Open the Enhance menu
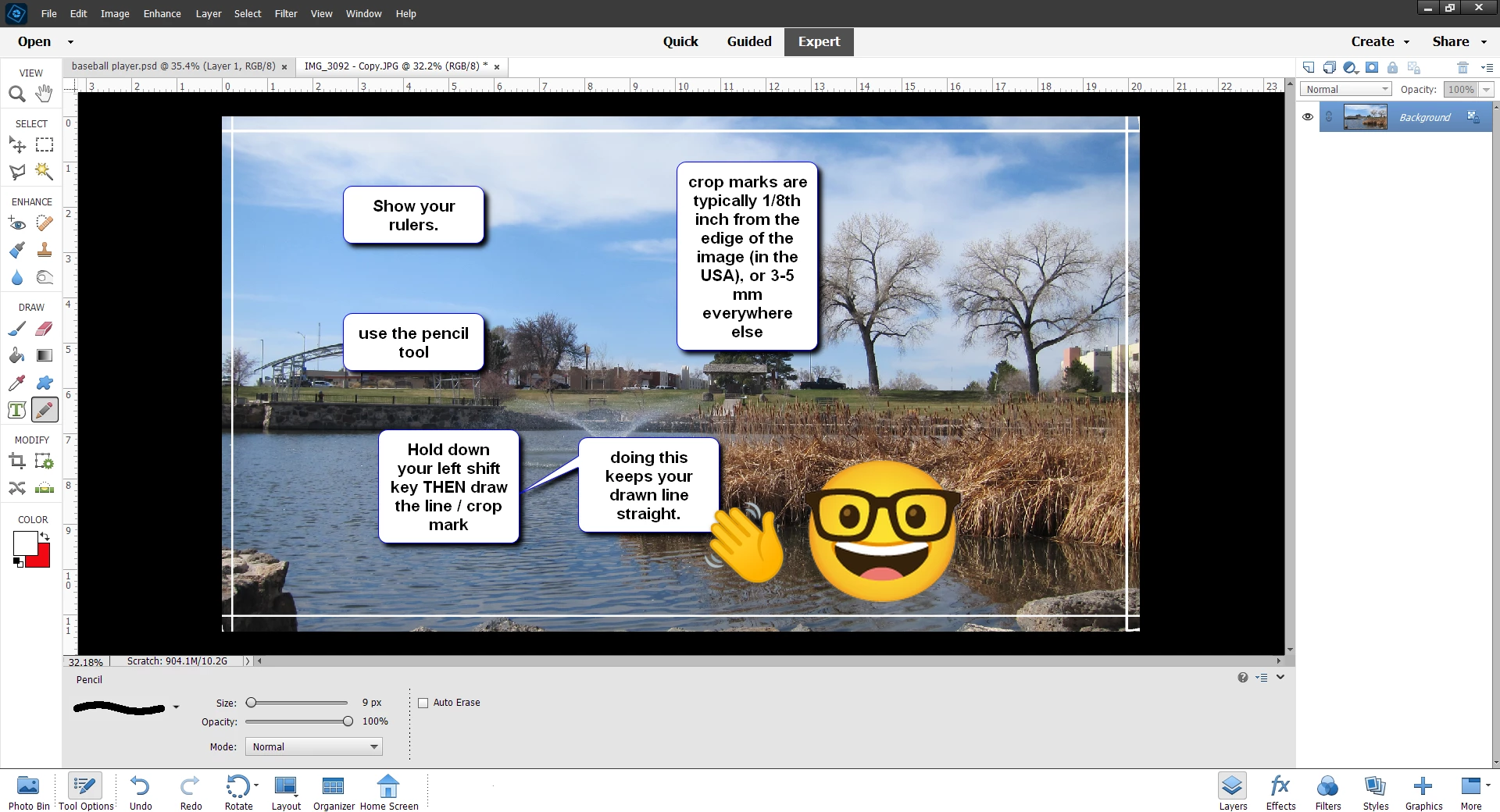Viewport: 1500px width, 812px height. [162, 13]
